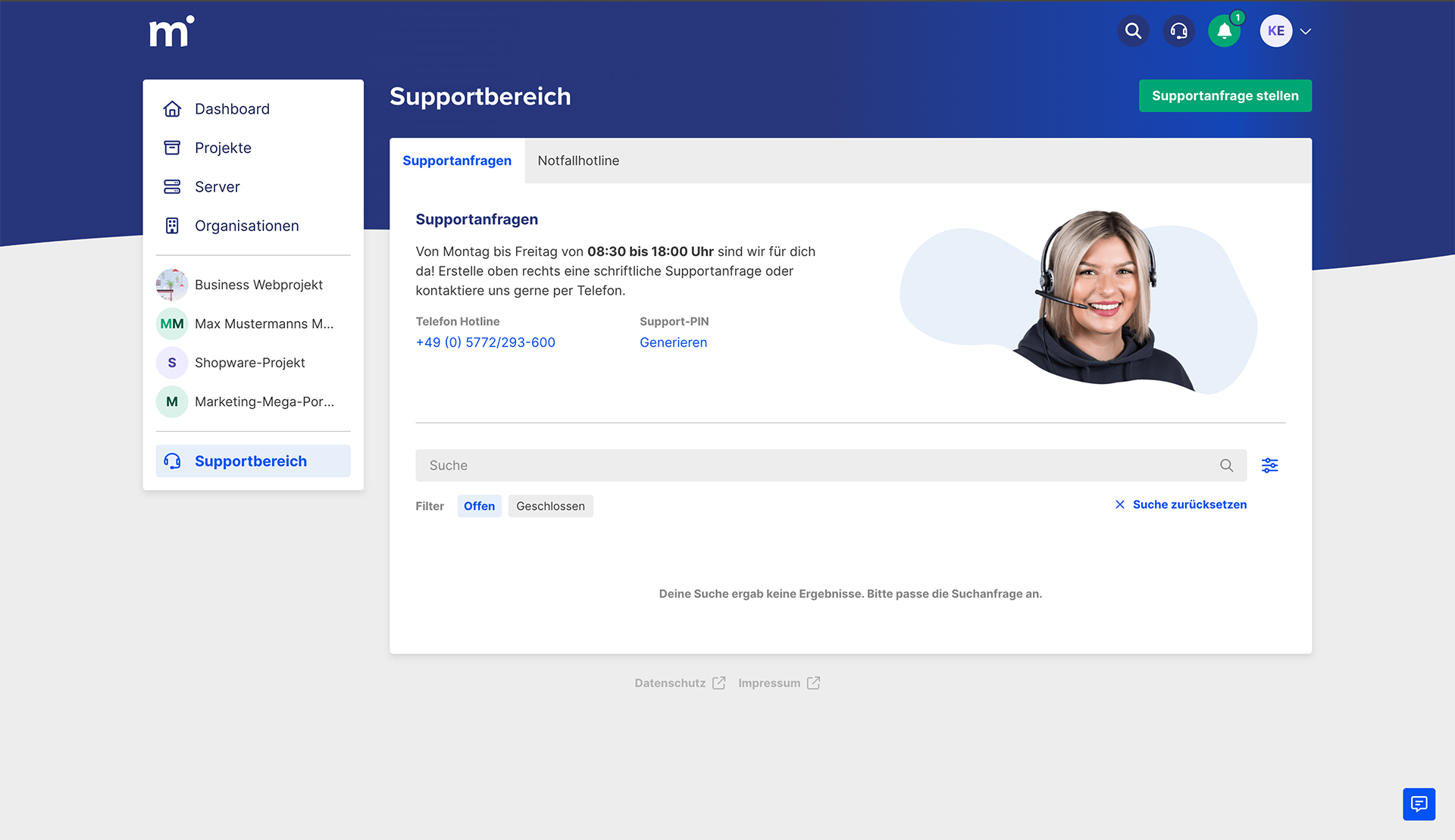Select the Dashboard home icon in sidebar

172,108
